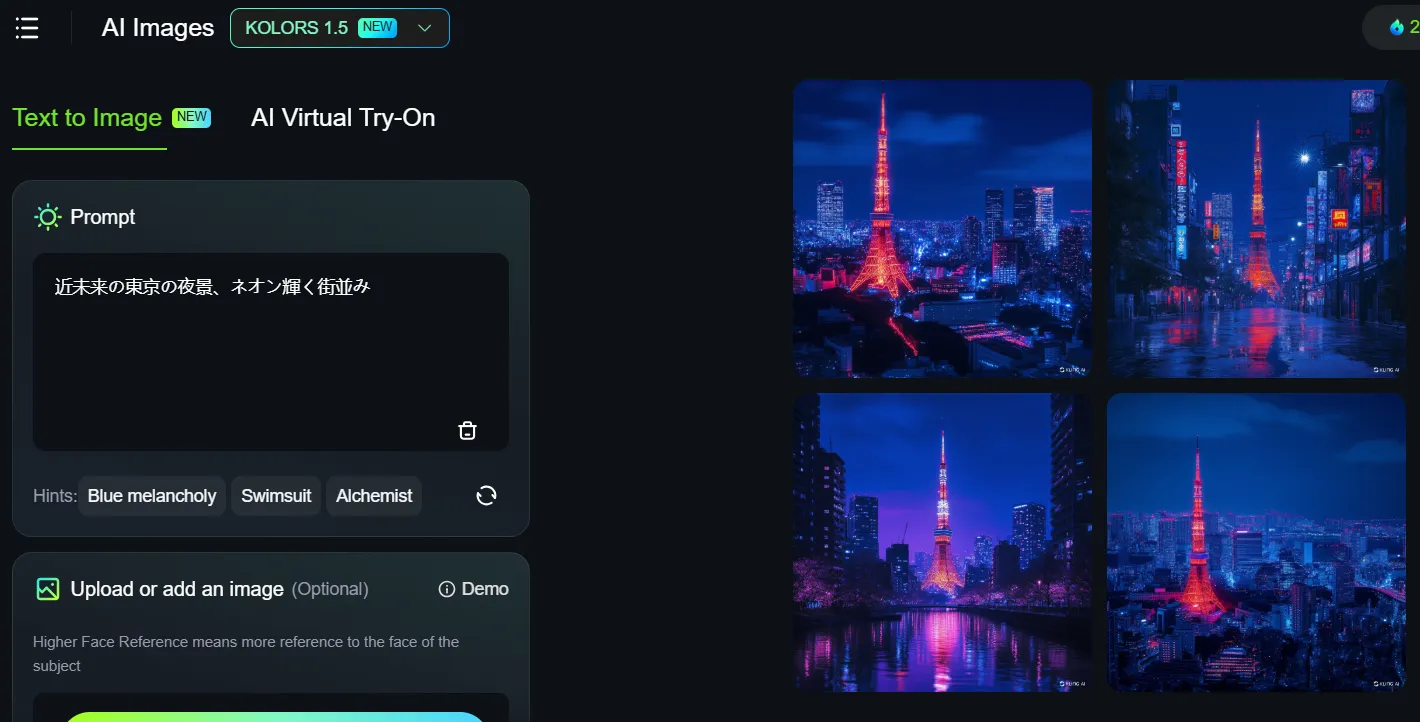Click the gradient slider bar at the bottom
Screen dimensions: 1420x722
(271, 716)
